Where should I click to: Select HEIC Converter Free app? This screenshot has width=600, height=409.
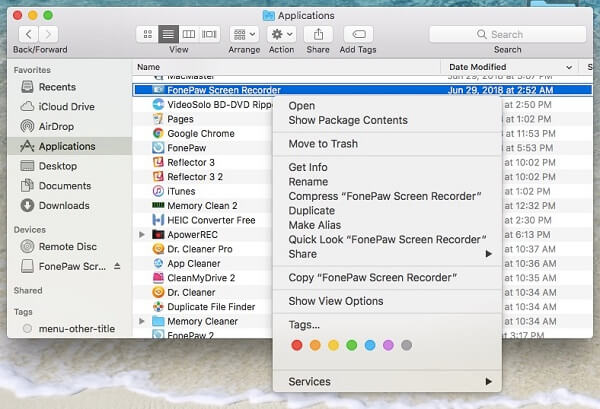(203, 220)
